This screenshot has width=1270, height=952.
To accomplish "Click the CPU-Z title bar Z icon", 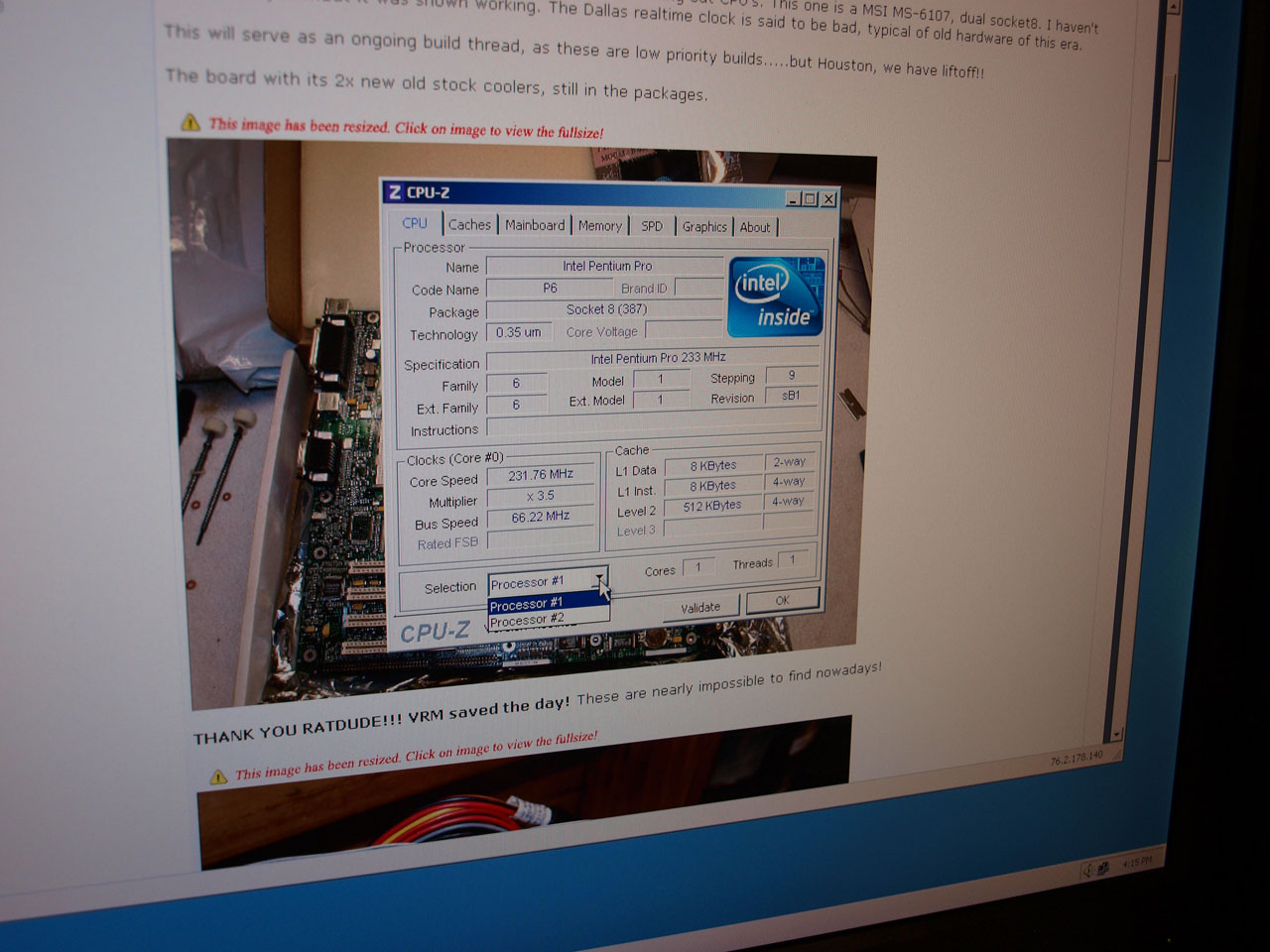I will click(x=395, y=191).
